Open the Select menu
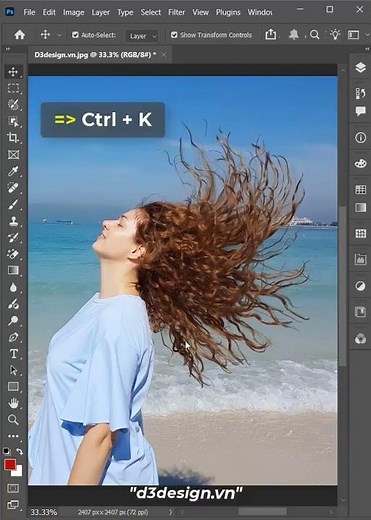This screenshot has height=520, width=371. click(151, 12)
